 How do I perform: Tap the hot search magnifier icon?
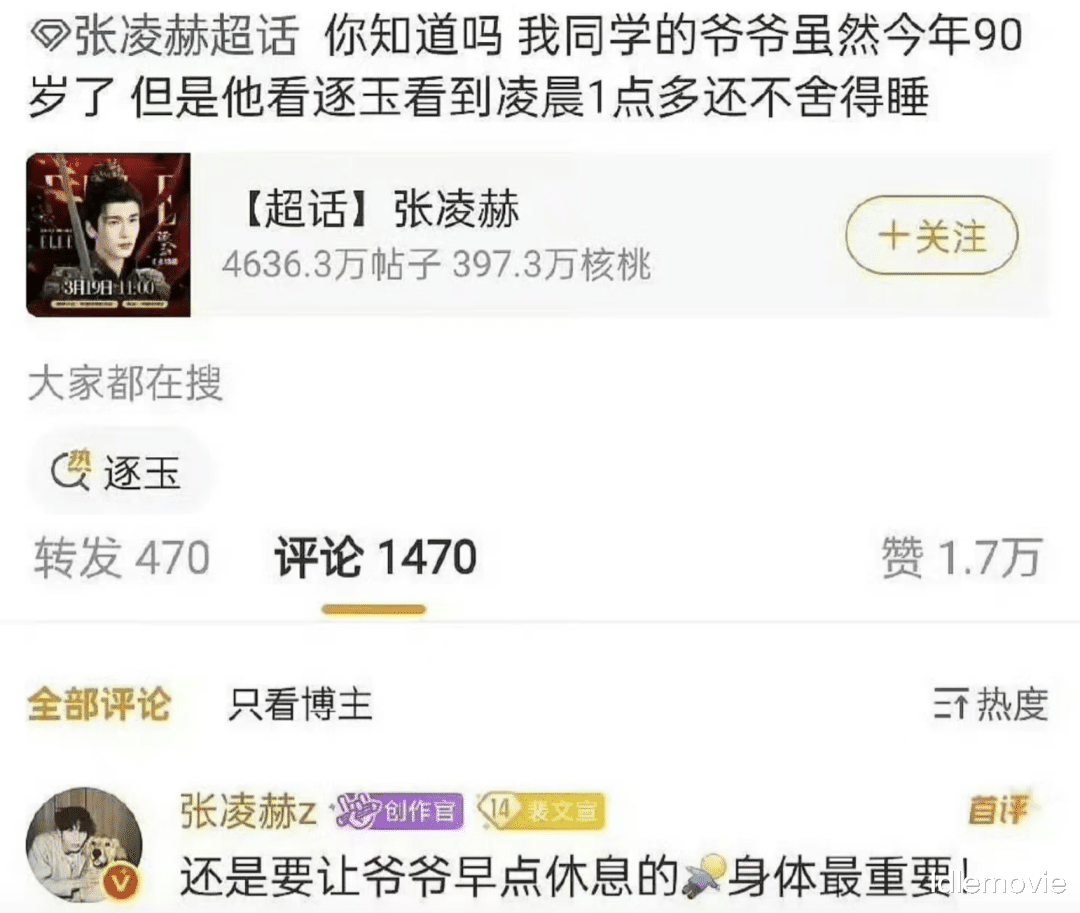point(70,471)
